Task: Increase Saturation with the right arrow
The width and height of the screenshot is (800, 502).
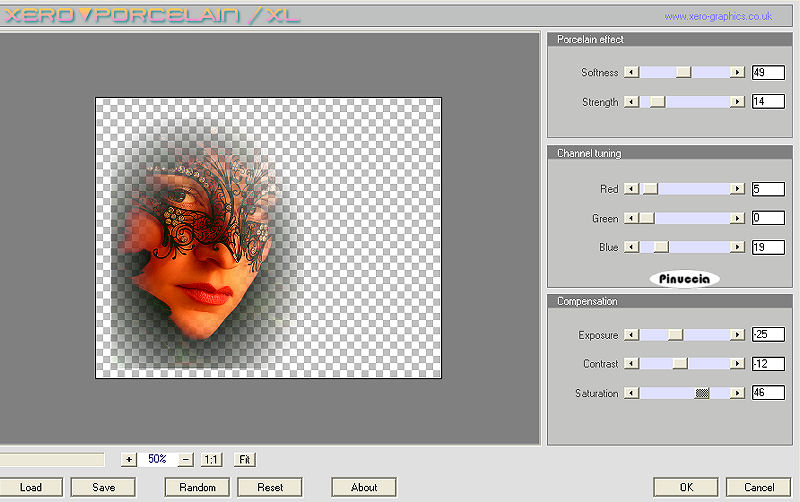Action: tap(737, 393)
